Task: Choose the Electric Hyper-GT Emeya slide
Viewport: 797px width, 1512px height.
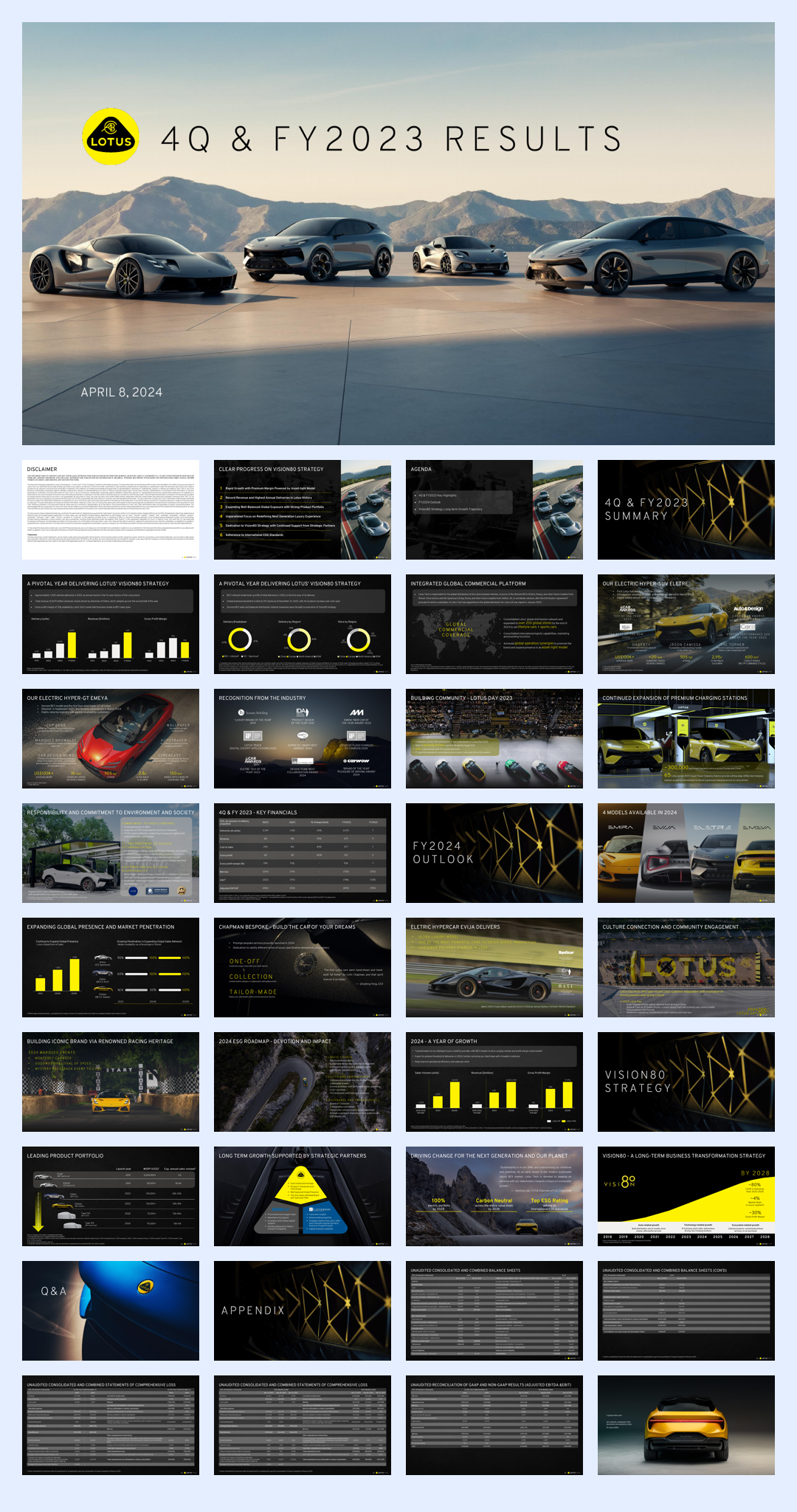Action: 111,738
